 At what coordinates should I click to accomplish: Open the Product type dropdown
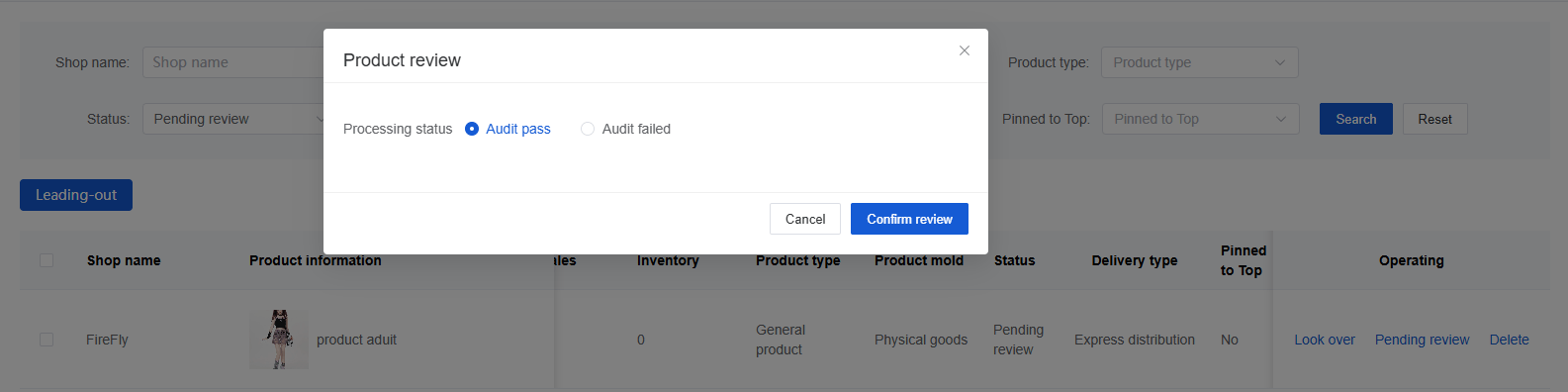click(1199, 62)
